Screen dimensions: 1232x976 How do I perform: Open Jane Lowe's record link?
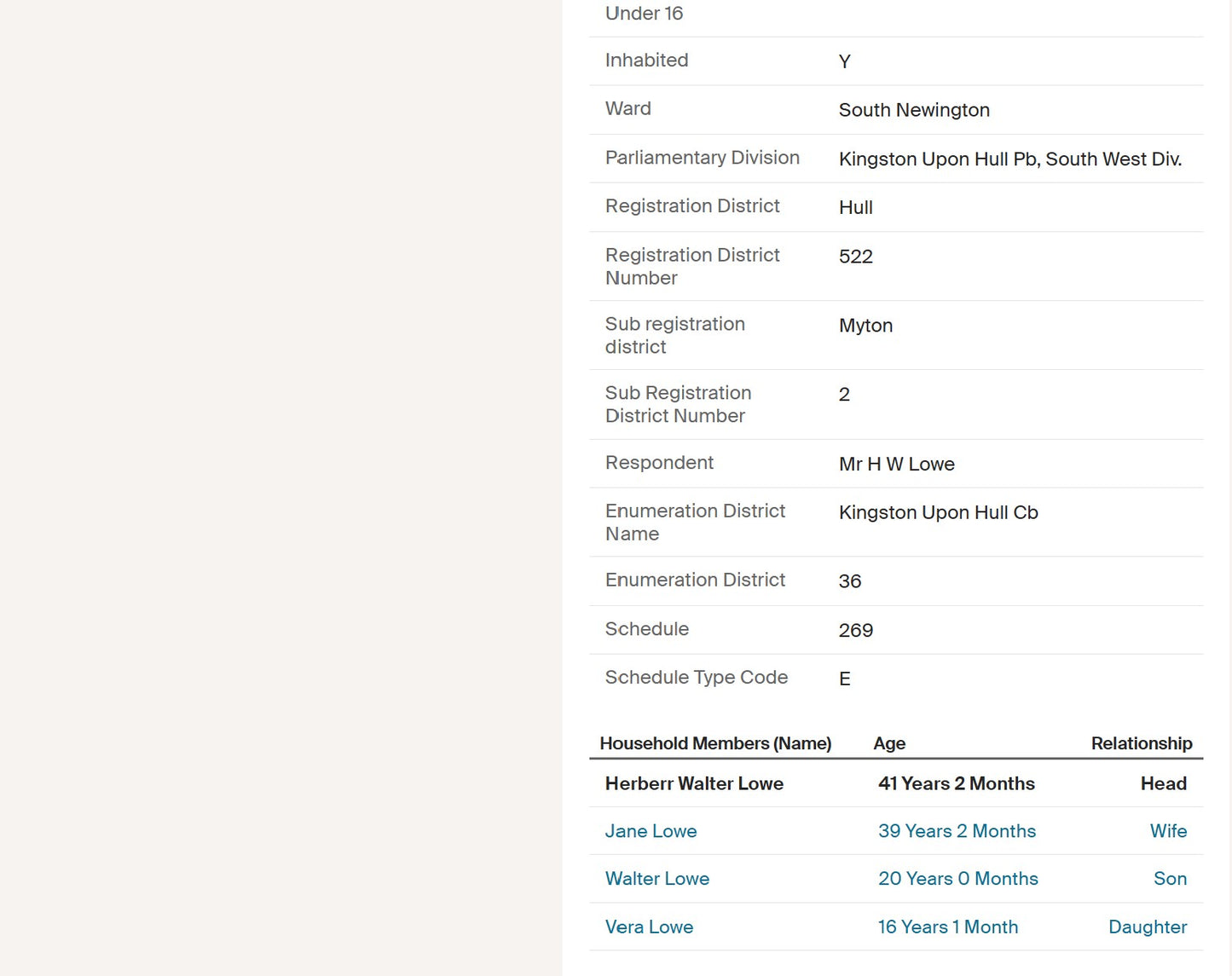click(651, 831)
